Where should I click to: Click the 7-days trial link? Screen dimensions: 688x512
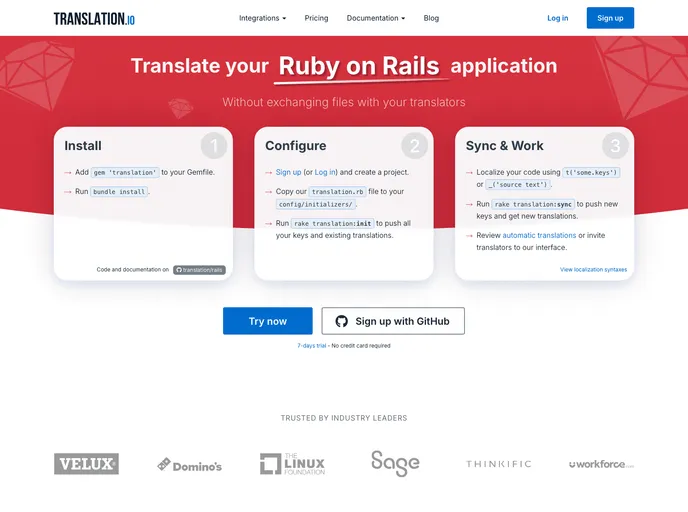tap(312, 346)
